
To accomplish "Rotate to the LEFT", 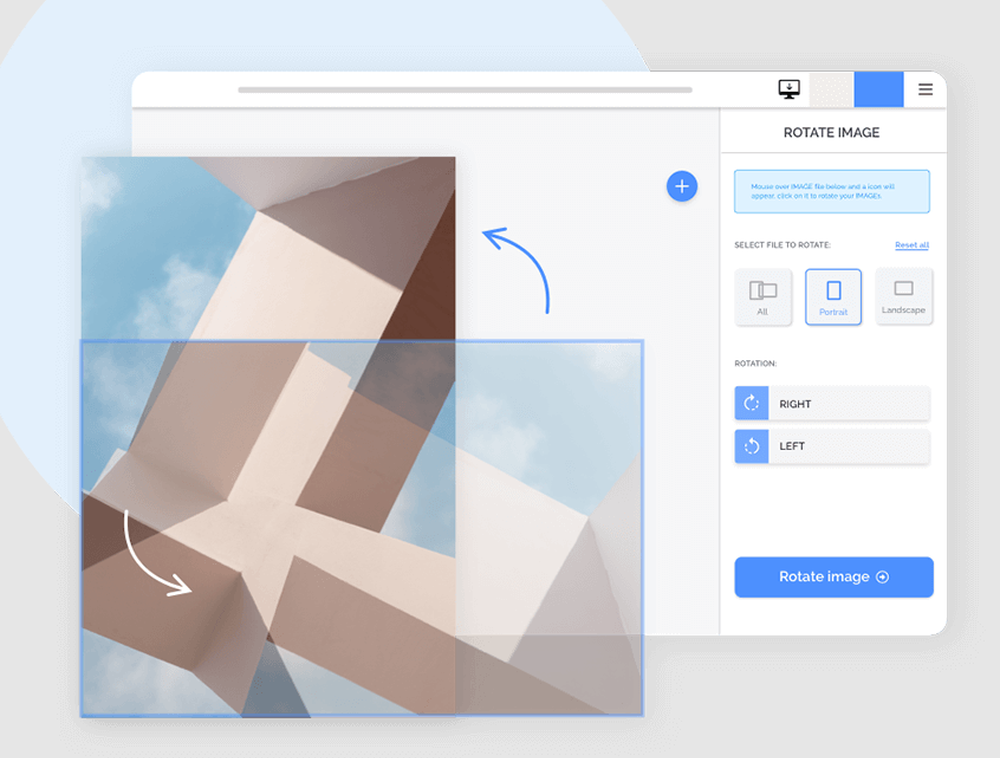I will pyautogui.click(x=832, y=446).
